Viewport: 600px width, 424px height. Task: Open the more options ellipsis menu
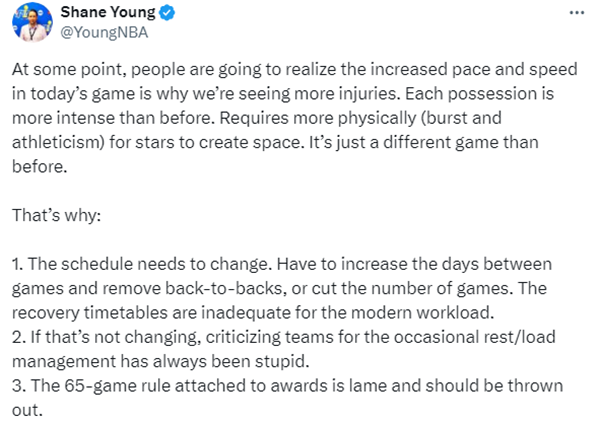(576, 13)
